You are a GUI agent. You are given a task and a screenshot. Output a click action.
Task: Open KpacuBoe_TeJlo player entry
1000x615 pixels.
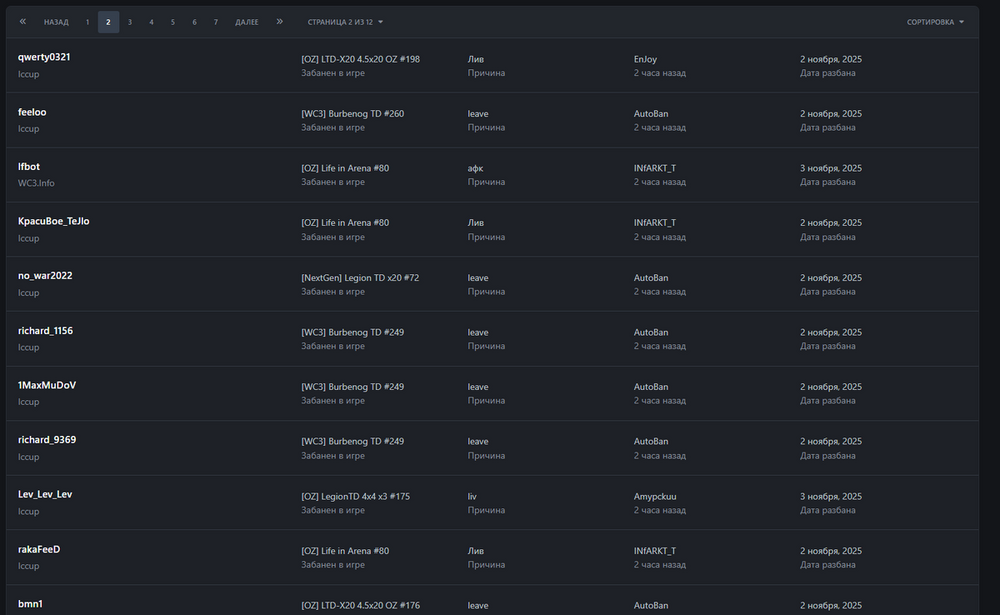pos(54,221)
